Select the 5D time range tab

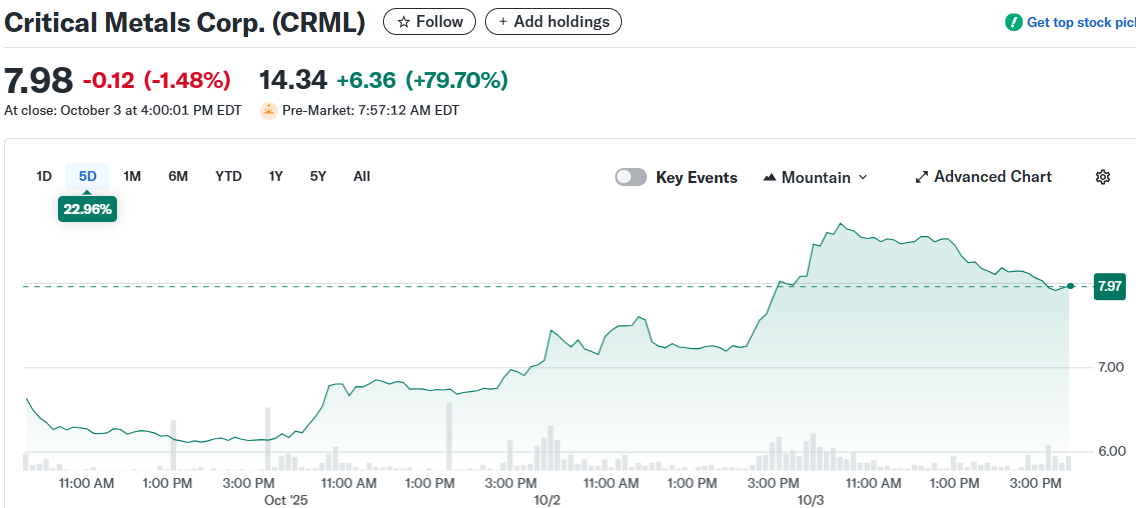[88, 176]
